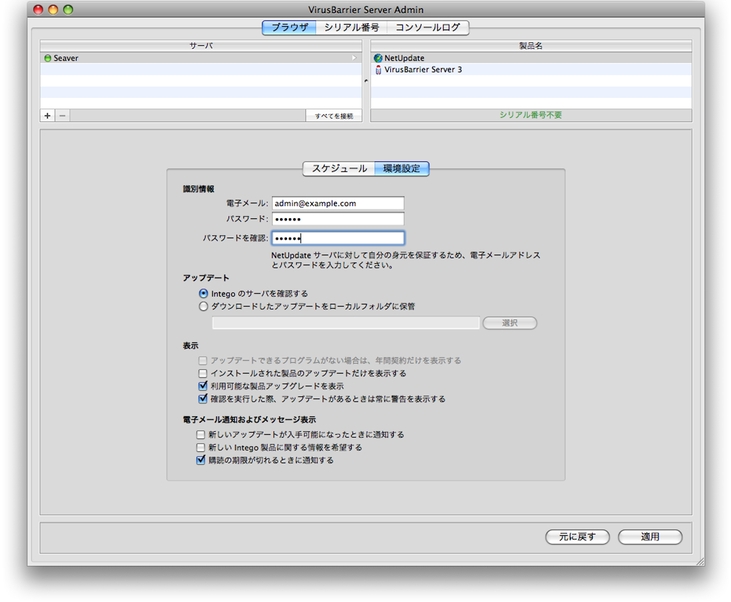The image size is (731, 602).
Task: Select the ダウンロードしたアップデートをローカルフォルダに保管 radio option
Action: coord(203,306)
